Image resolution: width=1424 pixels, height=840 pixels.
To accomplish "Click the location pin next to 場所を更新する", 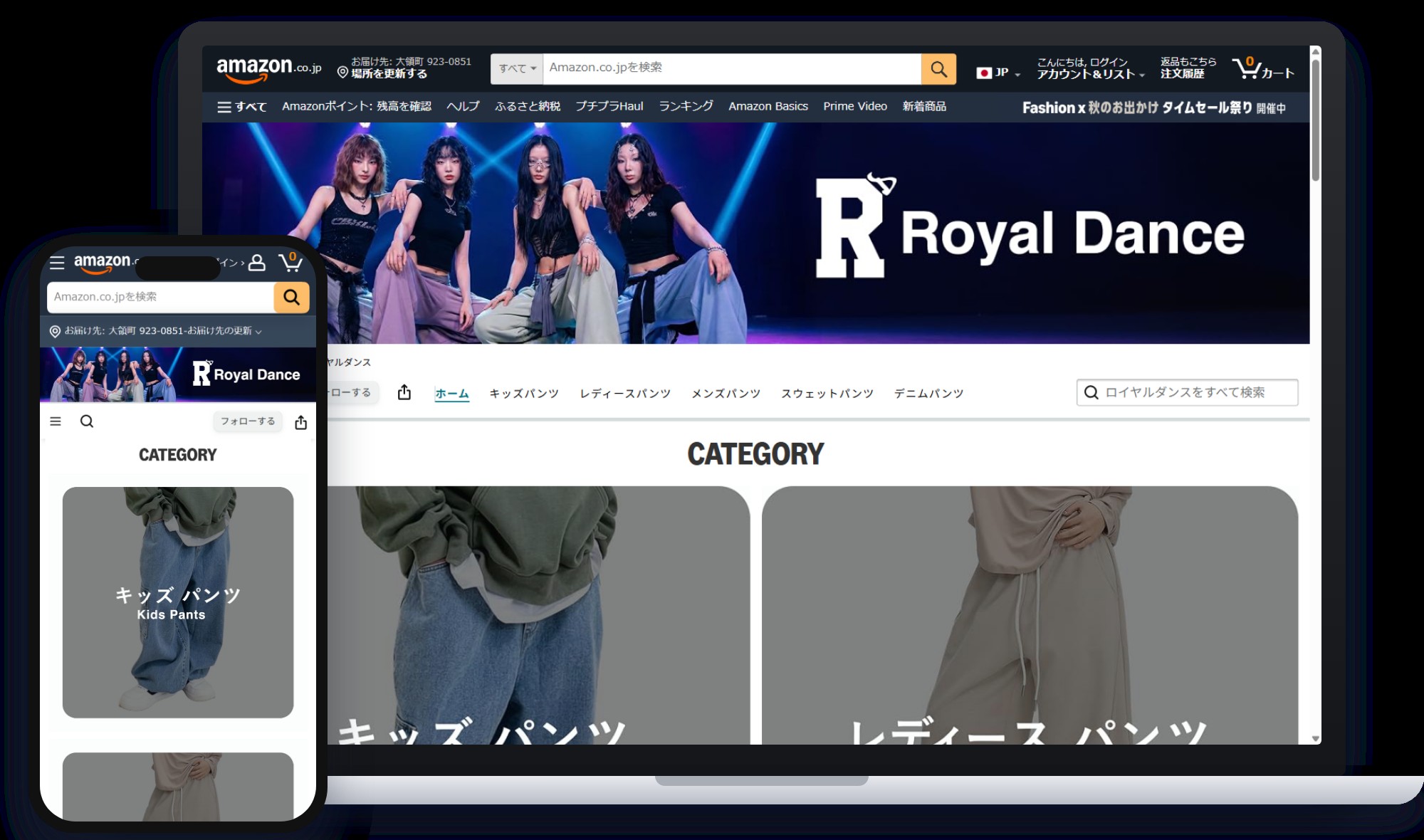I will coord(342,73).
